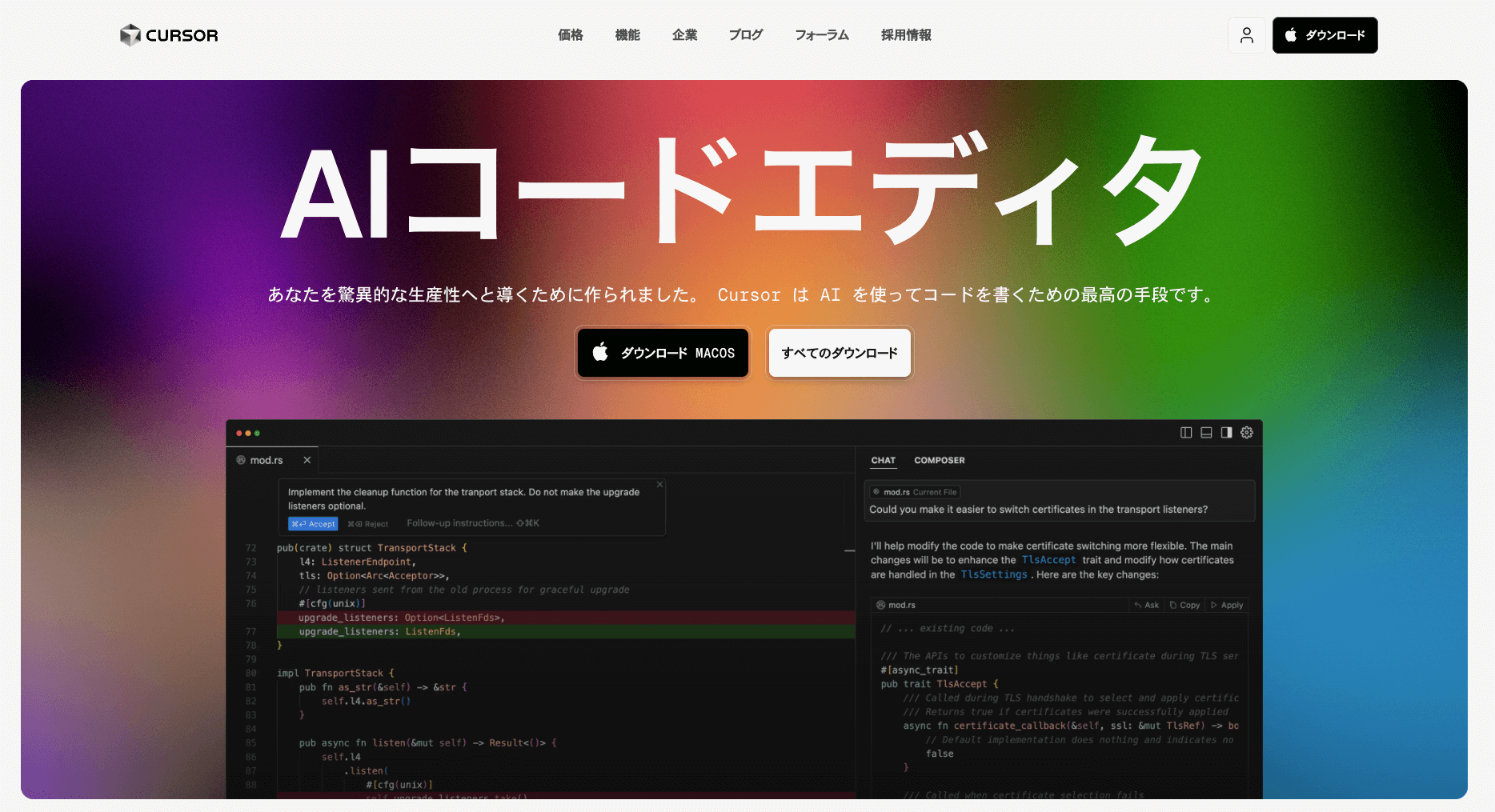
Task: Open the 価格 pricing page
Action: (x=571, y=35)
